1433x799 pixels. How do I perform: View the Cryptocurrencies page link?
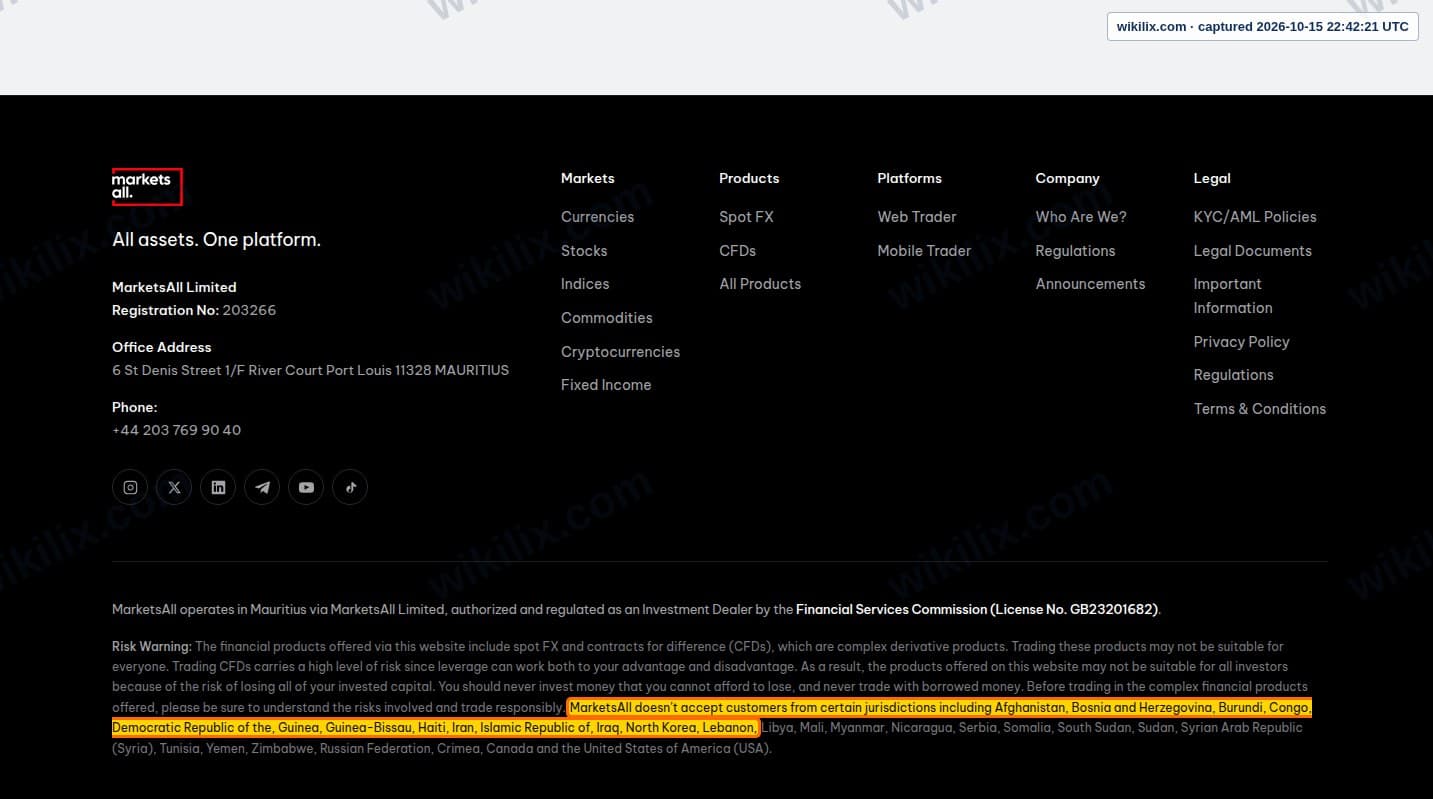[620, 352]
